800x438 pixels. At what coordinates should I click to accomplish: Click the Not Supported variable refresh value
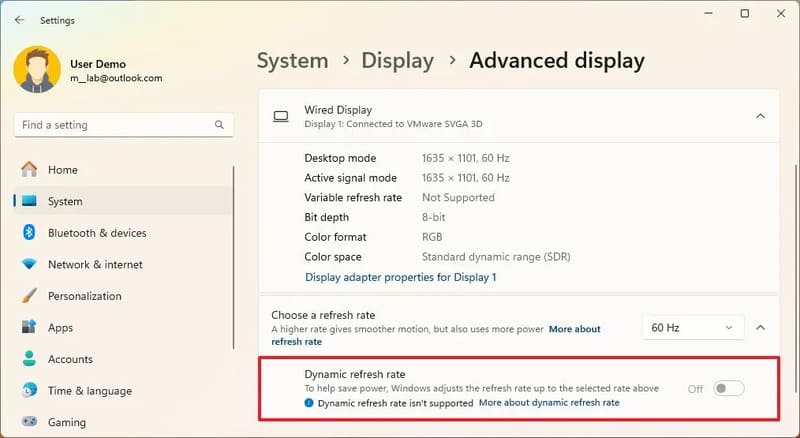click(458, 198)
